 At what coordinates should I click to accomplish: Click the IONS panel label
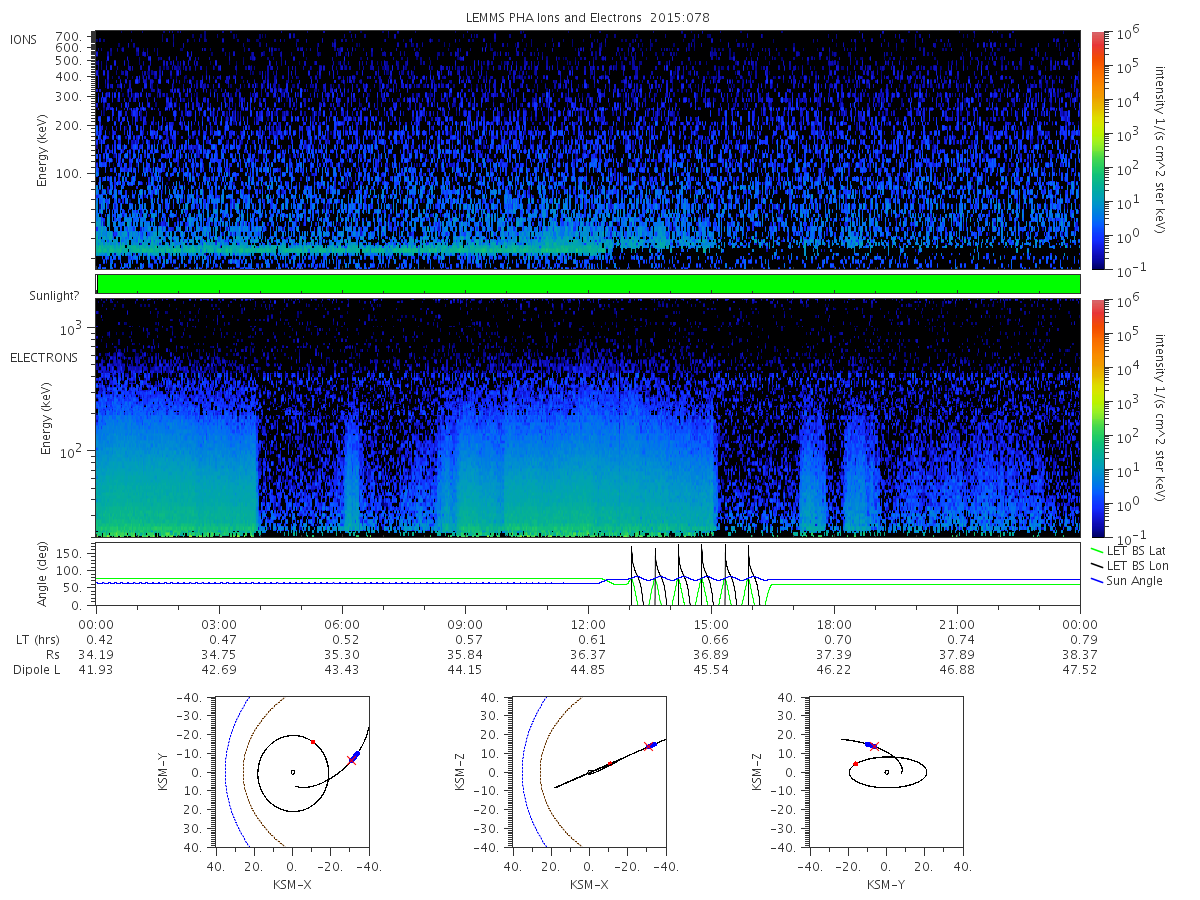point(25,39)
